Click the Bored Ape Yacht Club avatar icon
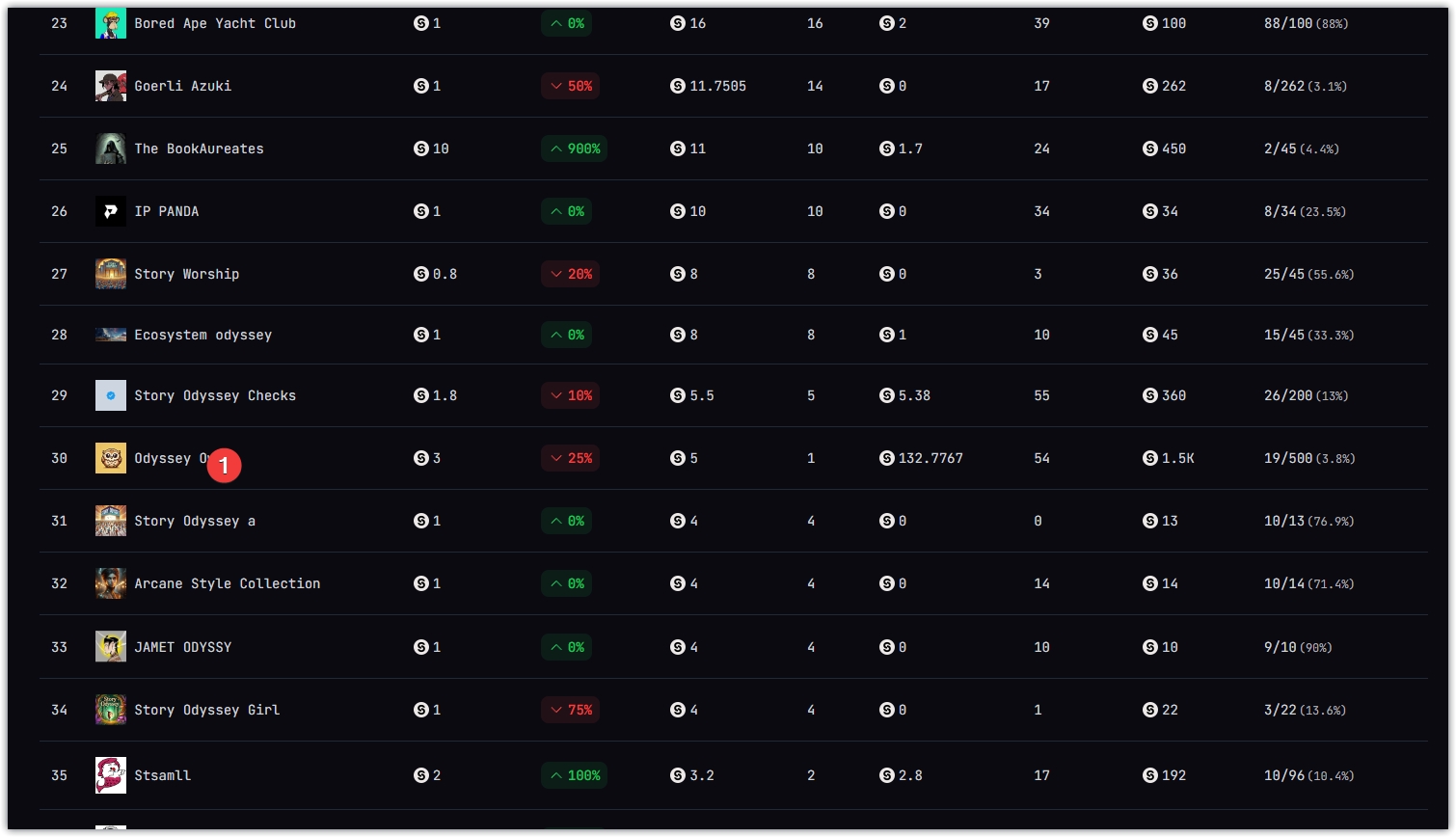Image resolution: width=1456 pixels, height=837 pixels. [111, 23]
